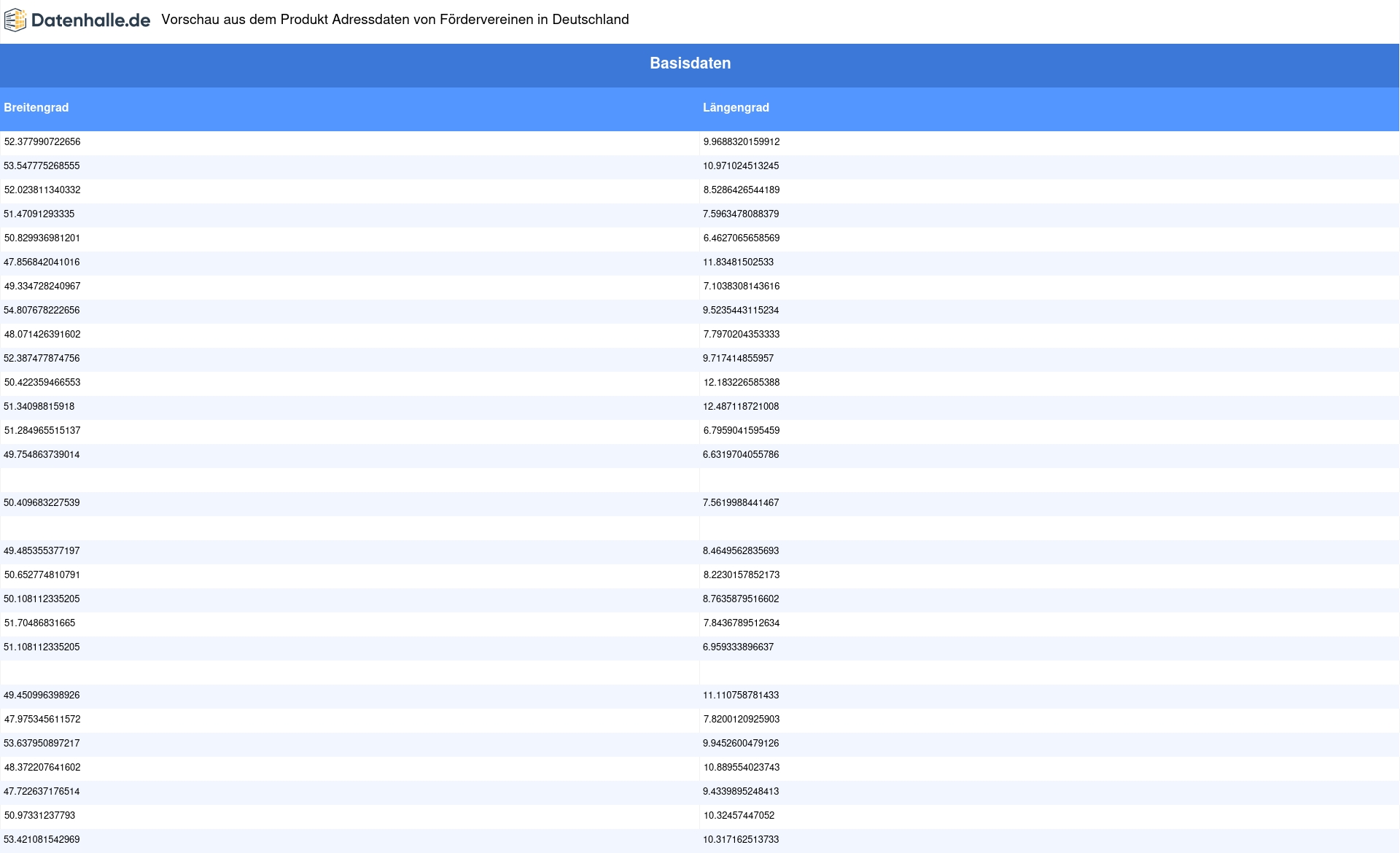Click latitude 52.023811340332
Screen dimensions: 1400x853
pos(42,190)
